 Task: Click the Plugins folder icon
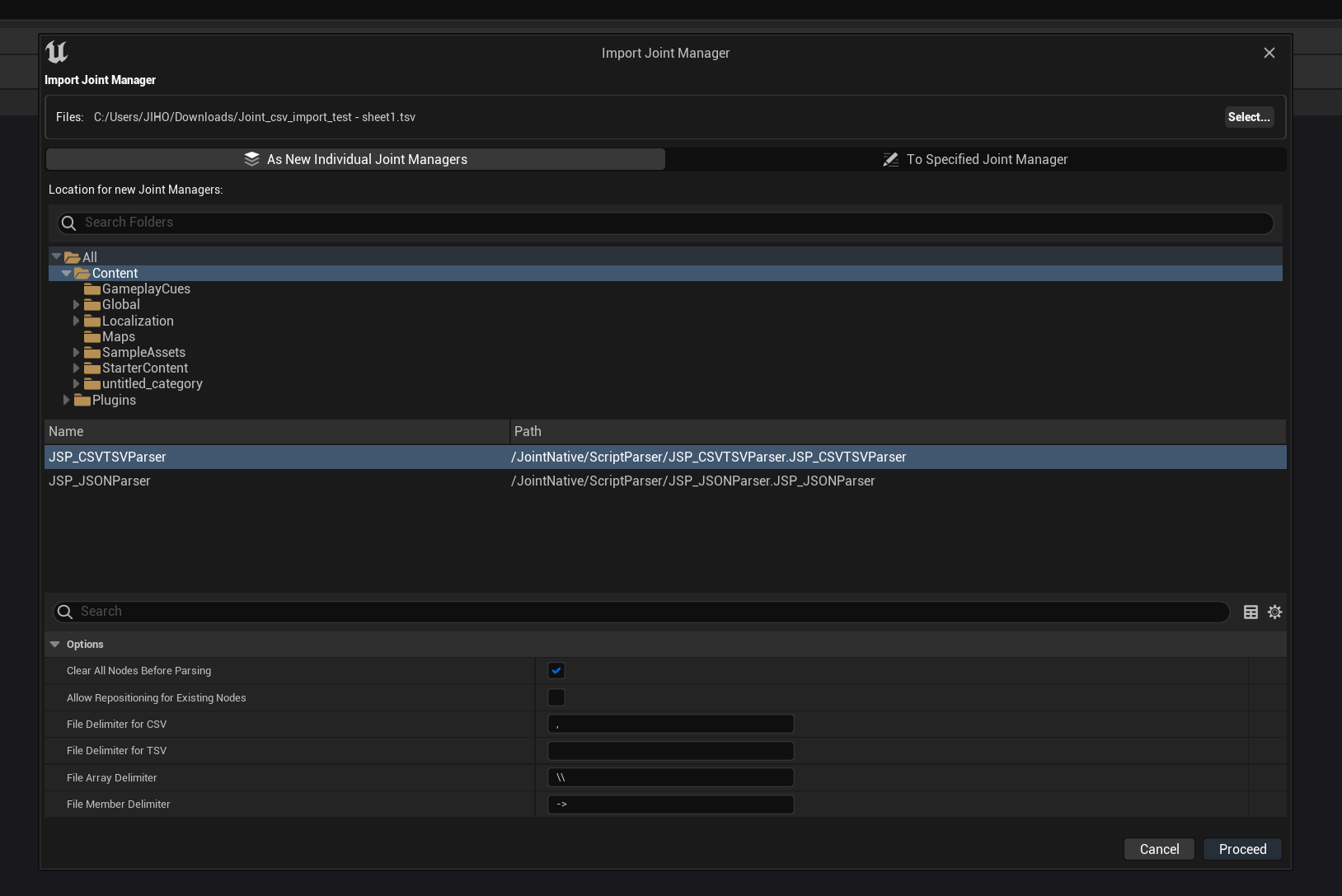[x=82, y=401]
